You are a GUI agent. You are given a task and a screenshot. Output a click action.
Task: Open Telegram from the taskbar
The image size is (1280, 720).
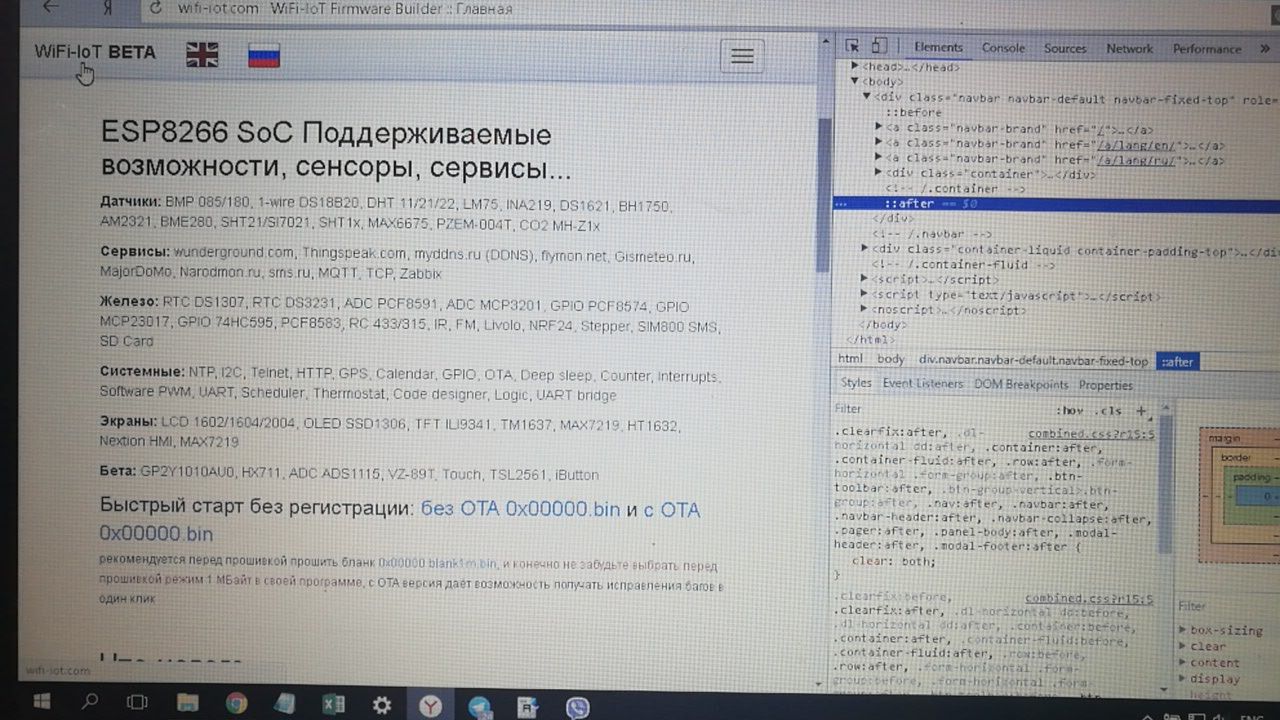pyautogui.click(x=480, y=706)
